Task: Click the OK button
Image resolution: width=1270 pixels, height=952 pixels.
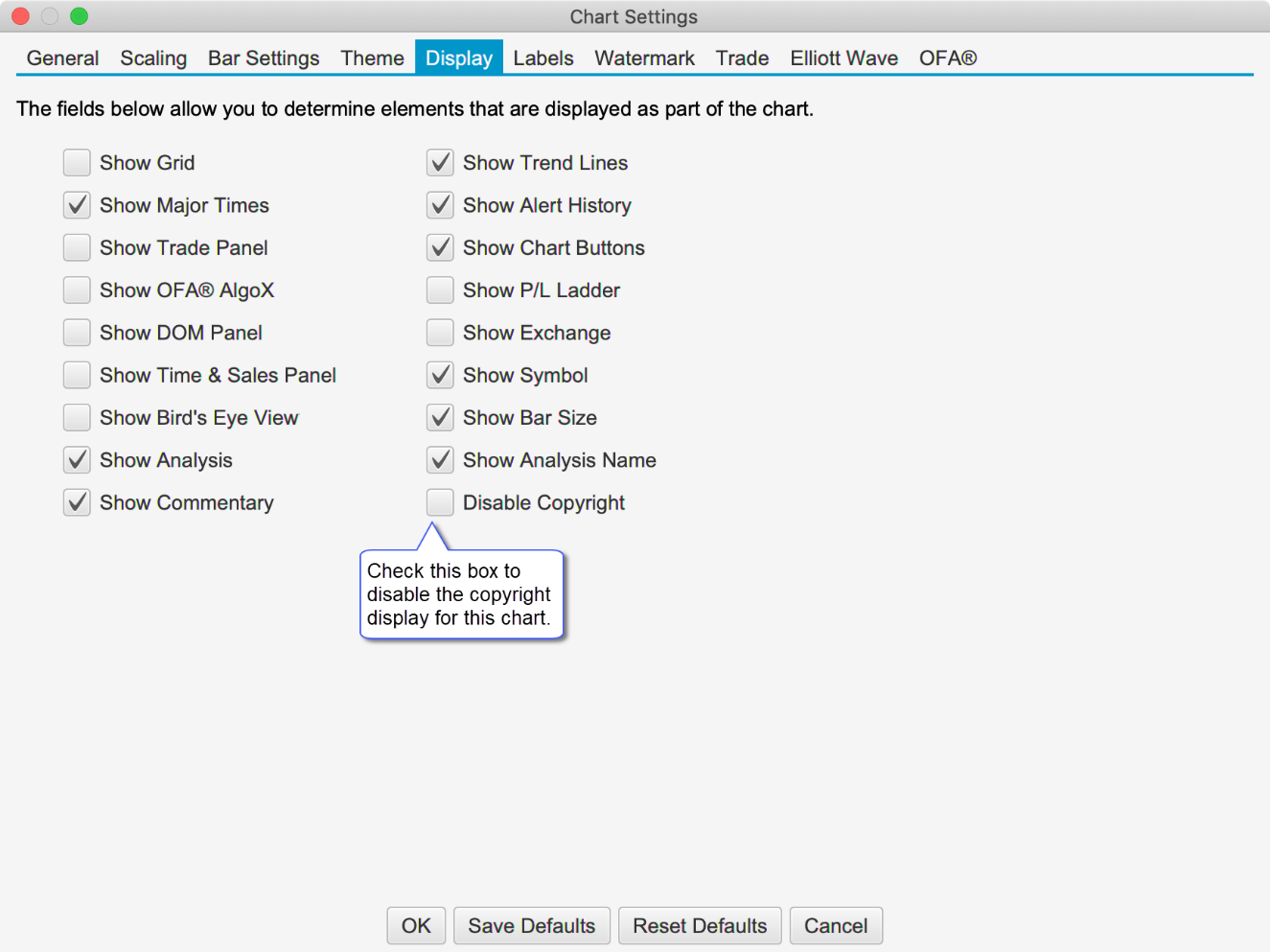Action: 416,926
